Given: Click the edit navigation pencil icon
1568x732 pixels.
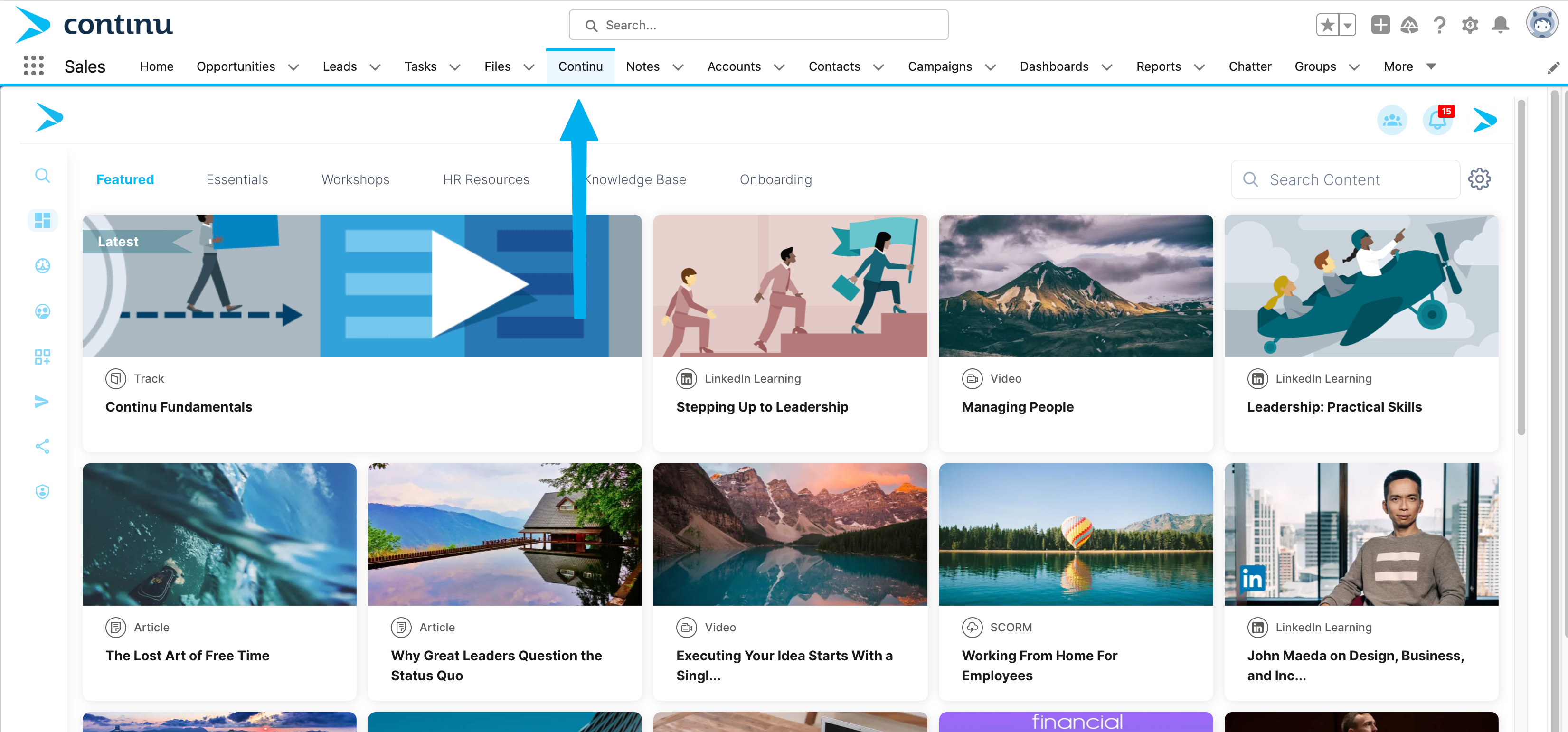Looking at the screenshot, I should [1553, 67].
